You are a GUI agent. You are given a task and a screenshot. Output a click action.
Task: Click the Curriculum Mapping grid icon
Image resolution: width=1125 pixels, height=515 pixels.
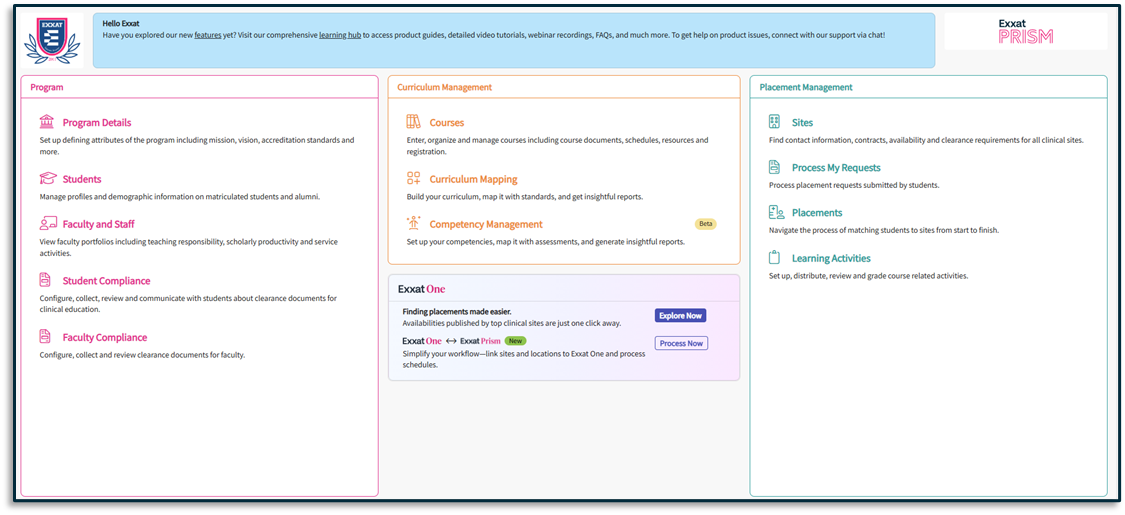414,179
